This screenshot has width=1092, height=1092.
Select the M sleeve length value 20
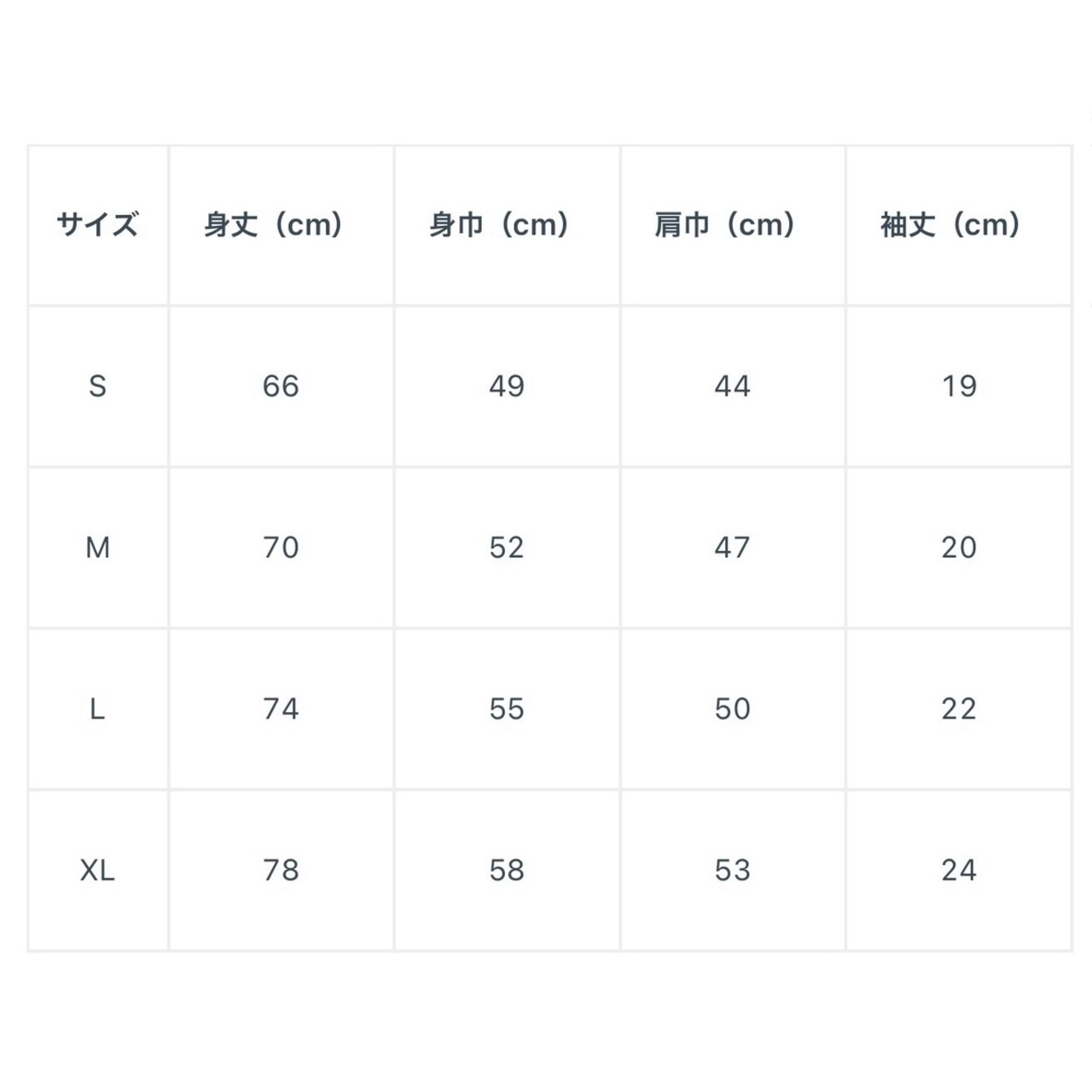959,548
